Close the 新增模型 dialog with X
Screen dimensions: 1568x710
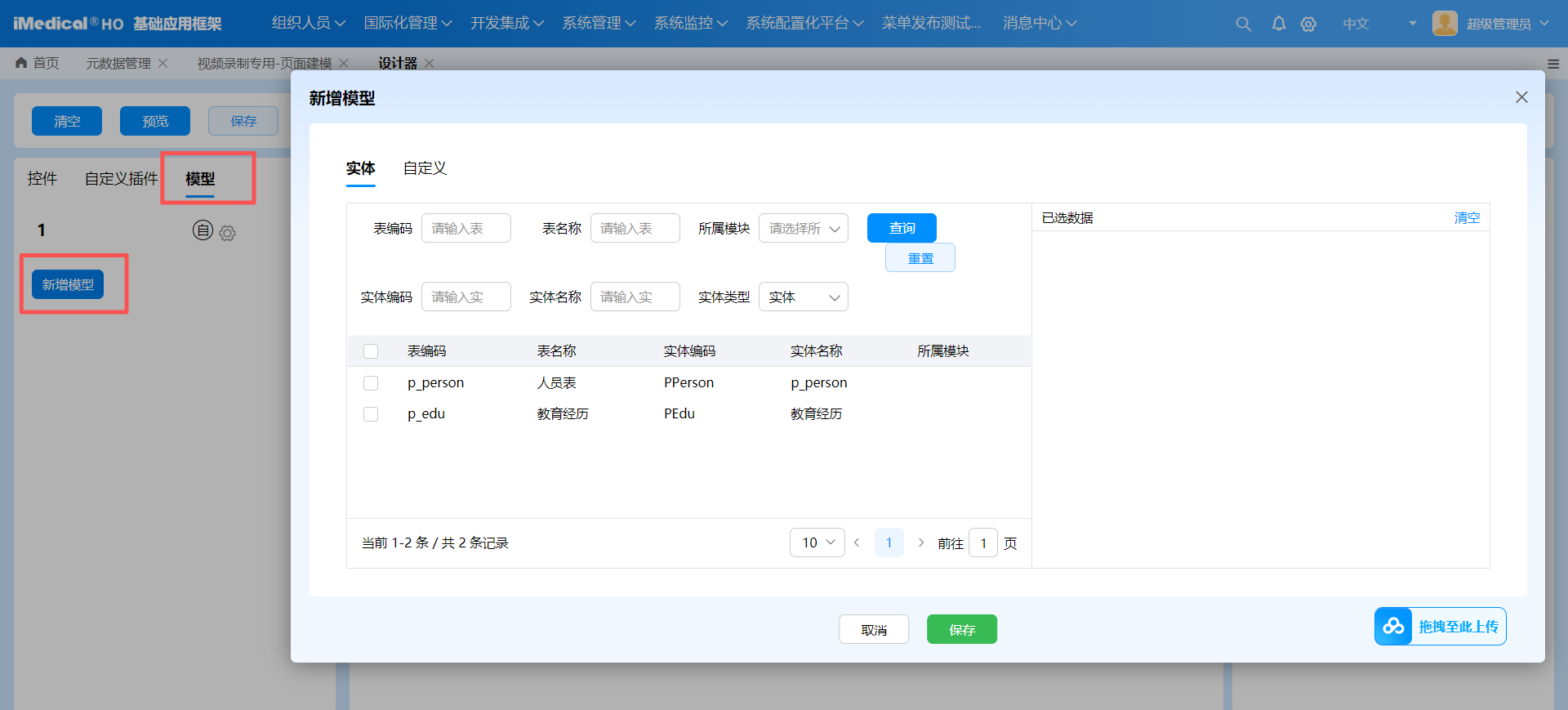[x=1521, y=97]
